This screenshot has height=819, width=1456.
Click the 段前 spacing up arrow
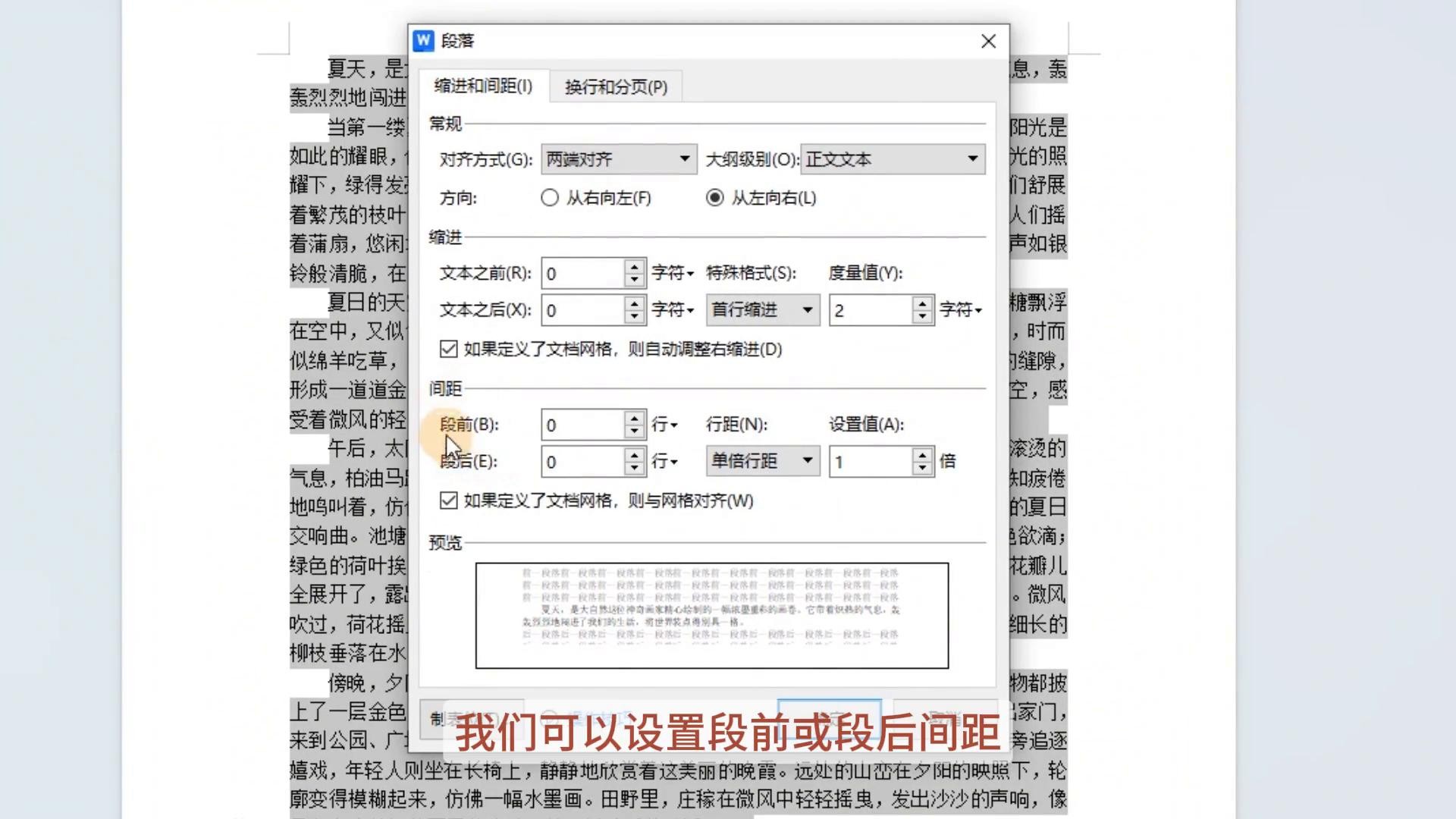click(x=635, y=418)
